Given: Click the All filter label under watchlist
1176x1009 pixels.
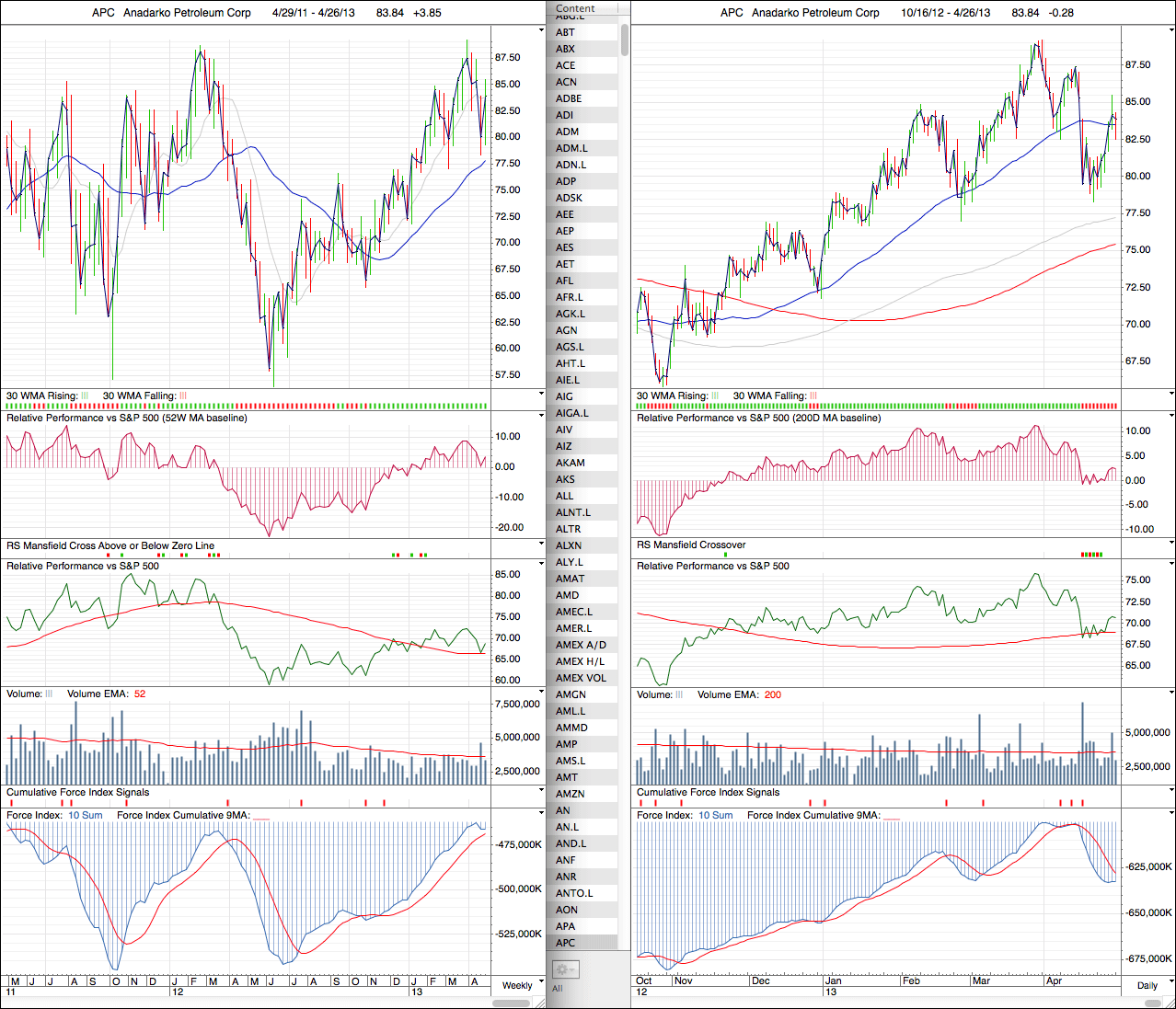Looking at the screenshot, I should tap(558, 988).
